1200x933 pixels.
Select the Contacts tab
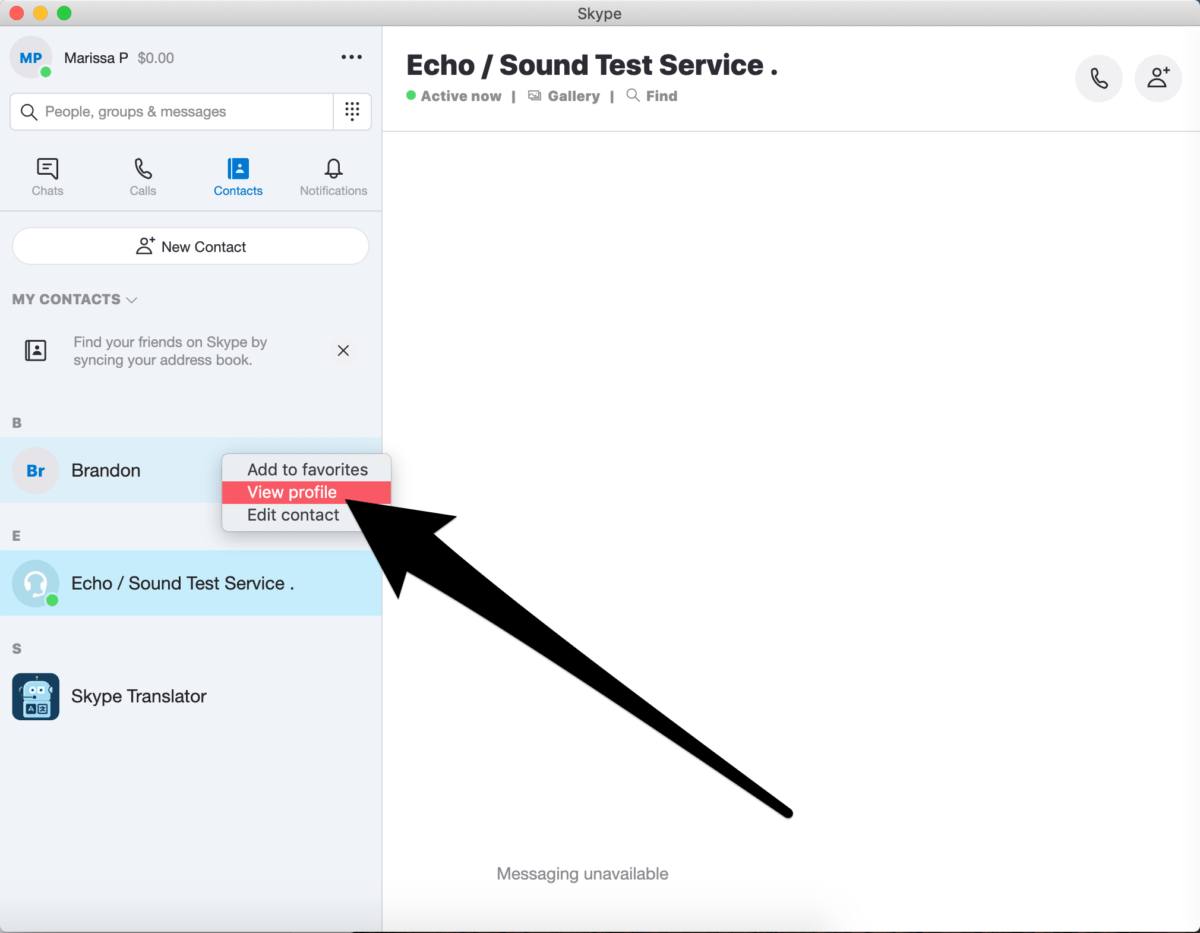[238, 177]
